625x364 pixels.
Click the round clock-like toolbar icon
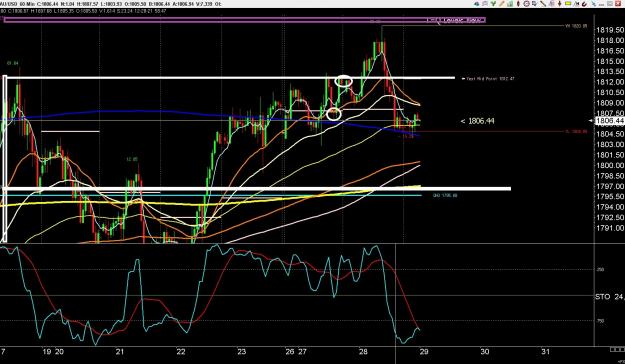tap(527, 4)
